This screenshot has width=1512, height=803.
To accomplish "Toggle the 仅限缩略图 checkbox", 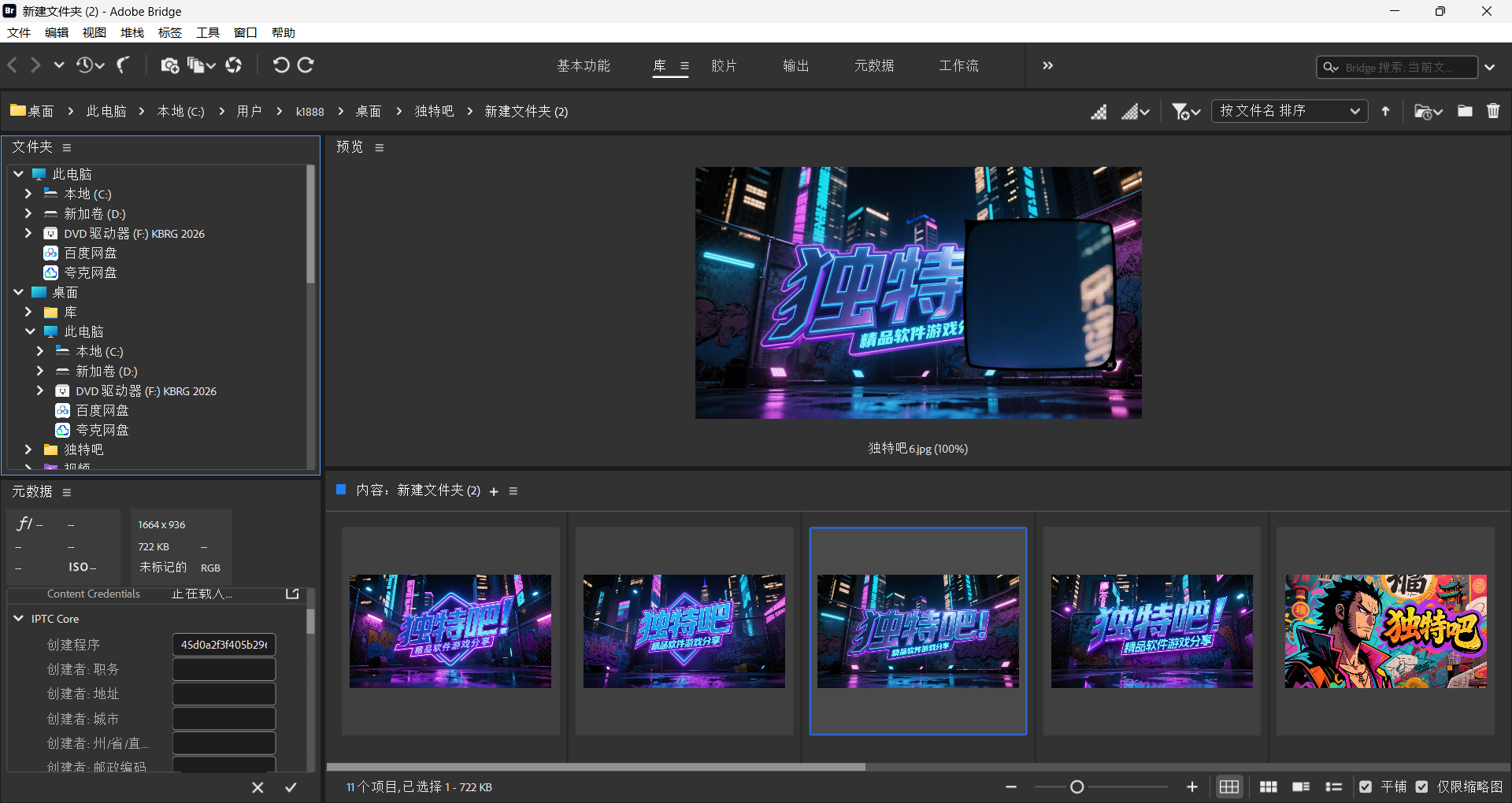I will (1422, 786).
